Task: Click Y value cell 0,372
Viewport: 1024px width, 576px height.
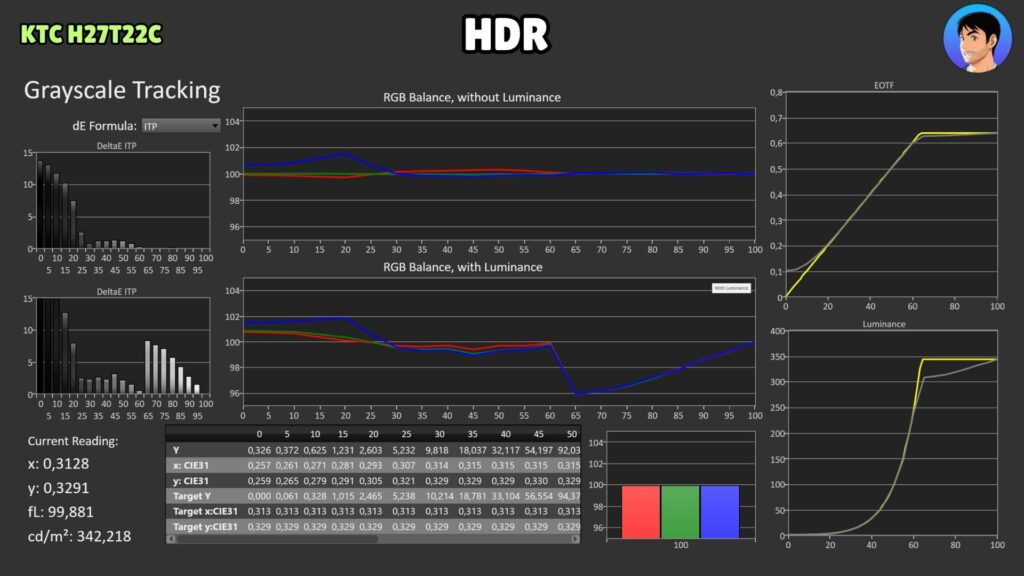Action: pyautogui.click(x=287, y=450)
